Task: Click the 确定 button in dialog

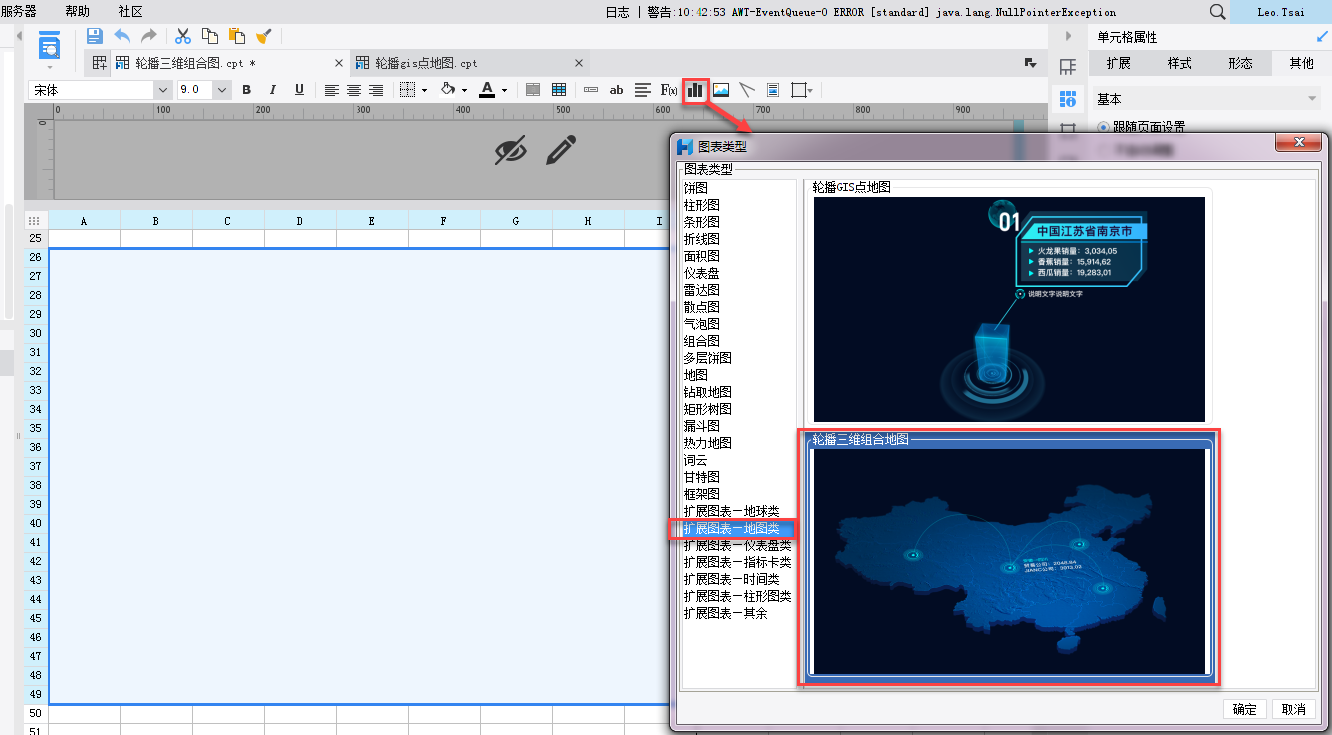Action: 1245,709
